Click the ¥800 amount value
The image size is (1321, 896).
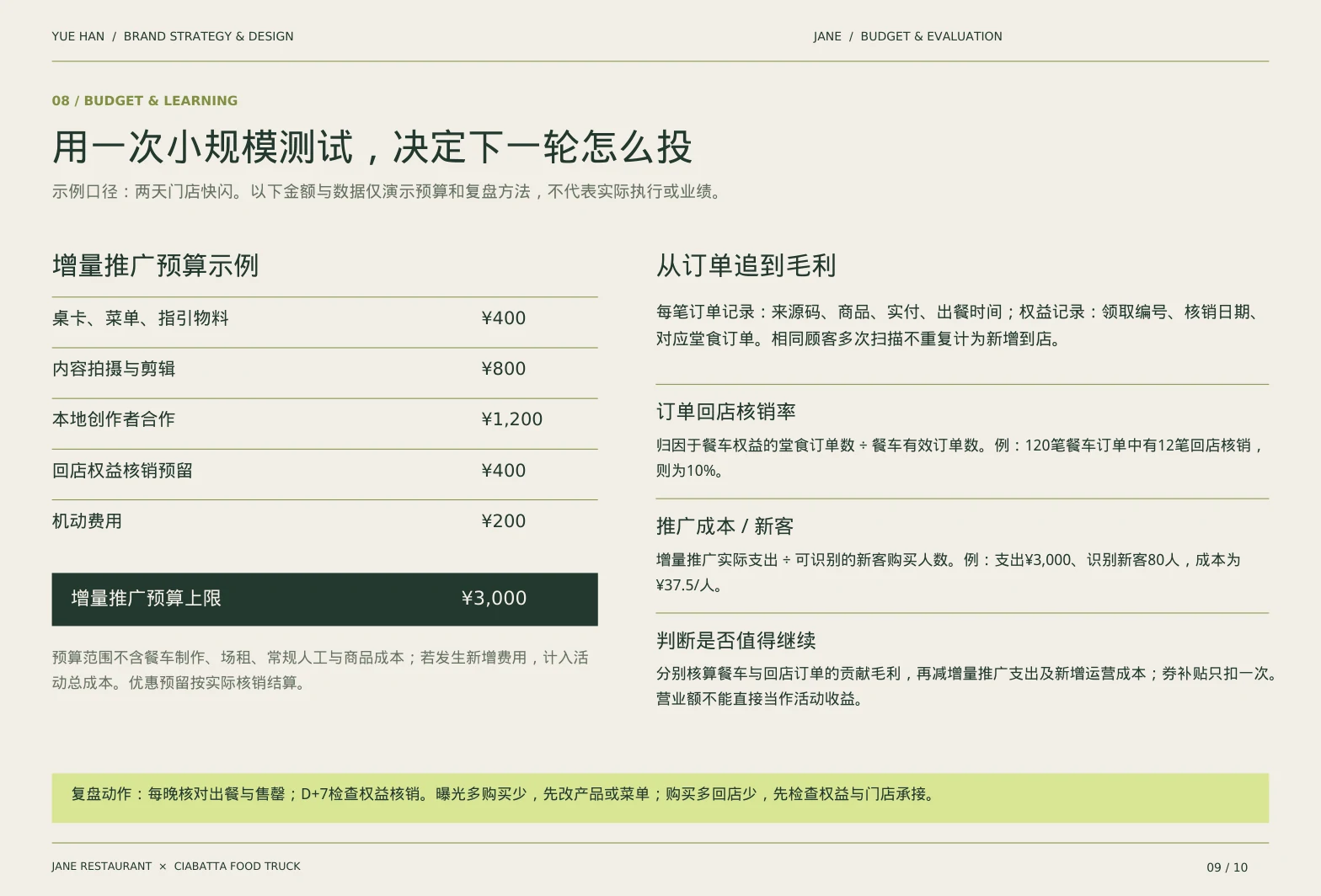[503, 369]
